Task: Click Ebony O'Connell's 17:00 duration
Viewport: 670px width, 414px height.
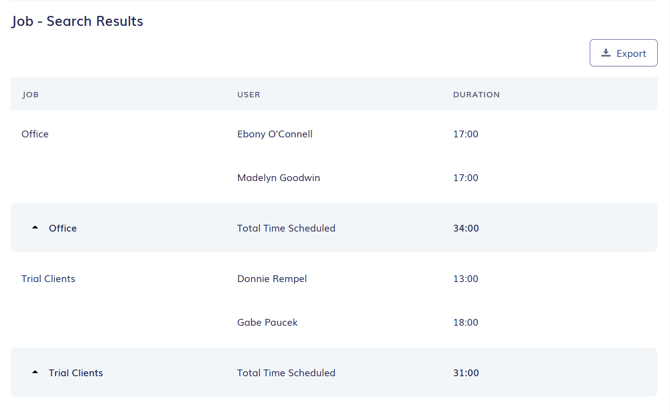Action: pyautogui.click(x=465, y=134)
